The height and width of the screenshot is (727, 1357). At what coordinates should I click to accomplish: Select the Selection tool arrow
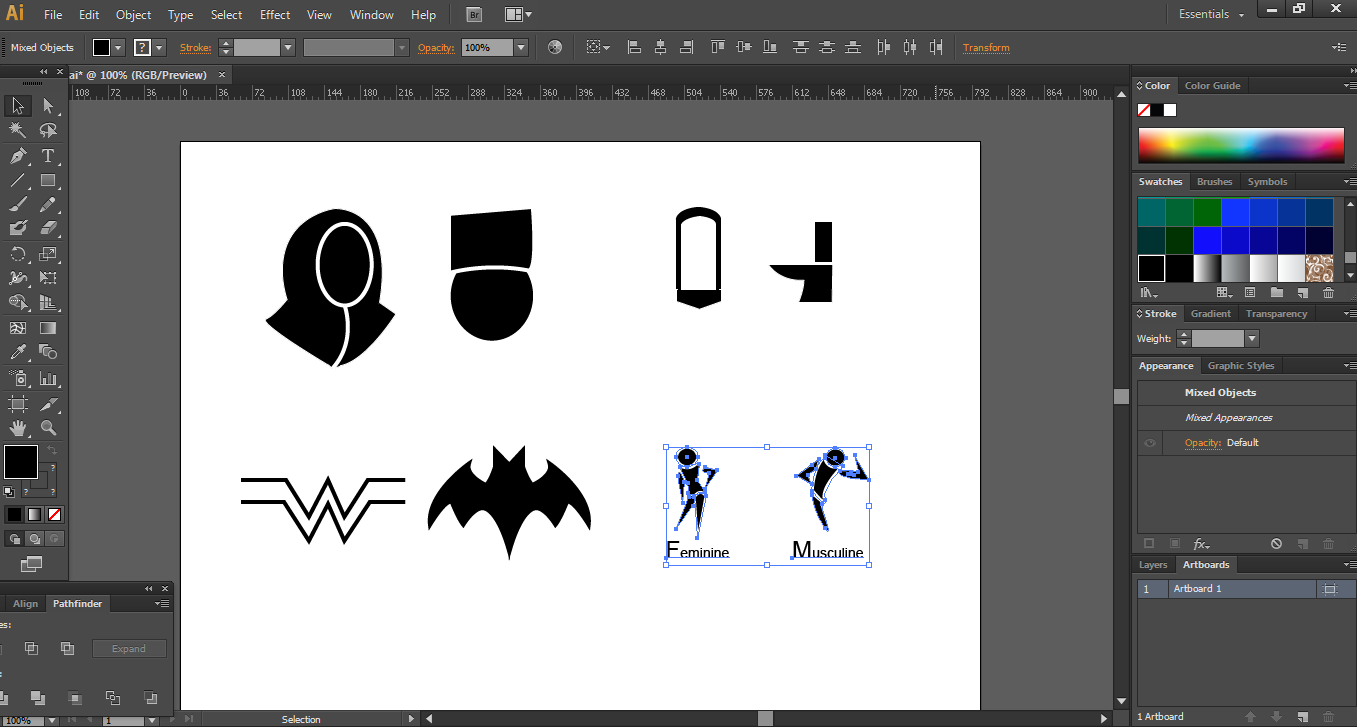pyautogui.click(x=18, y=105)
